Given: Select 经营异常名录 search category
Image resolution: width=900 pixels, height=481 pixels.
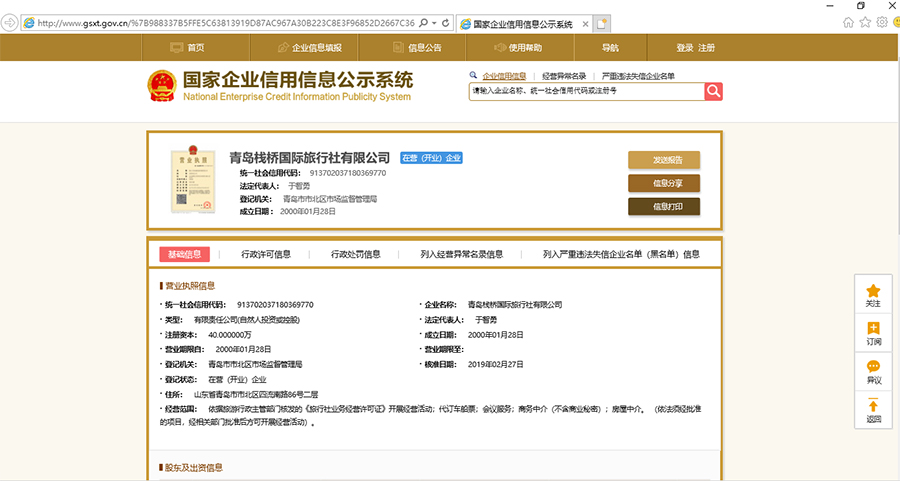Looking at the screenshot, I should tap(564, 76).
